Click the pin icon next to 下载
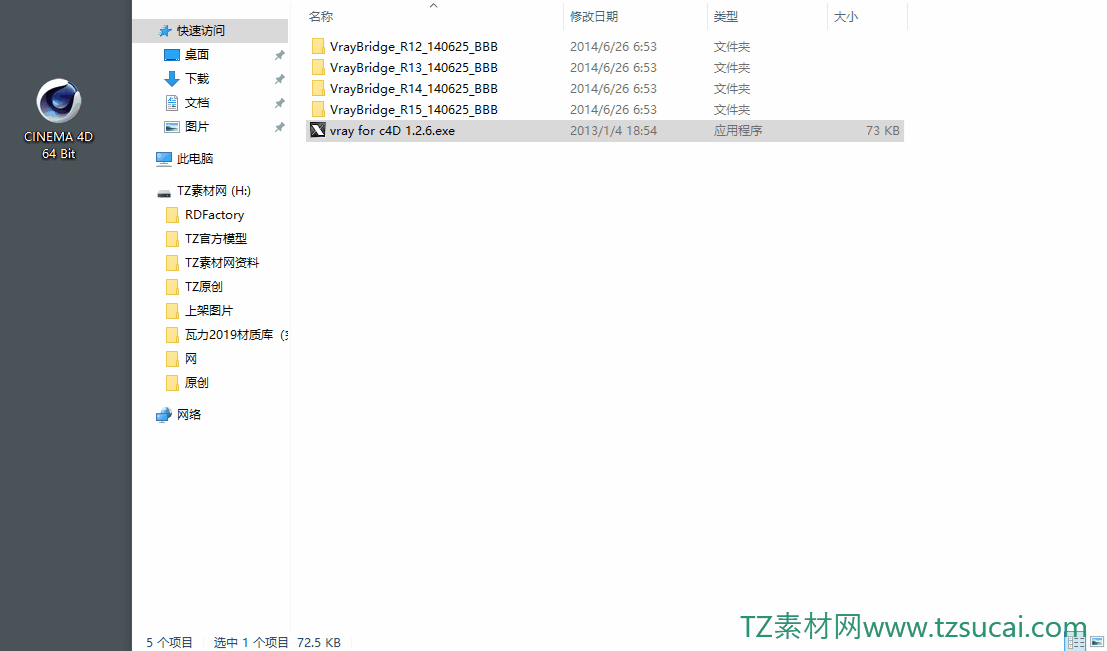Viewport: 1107px width, 651px height. [280, 79]
